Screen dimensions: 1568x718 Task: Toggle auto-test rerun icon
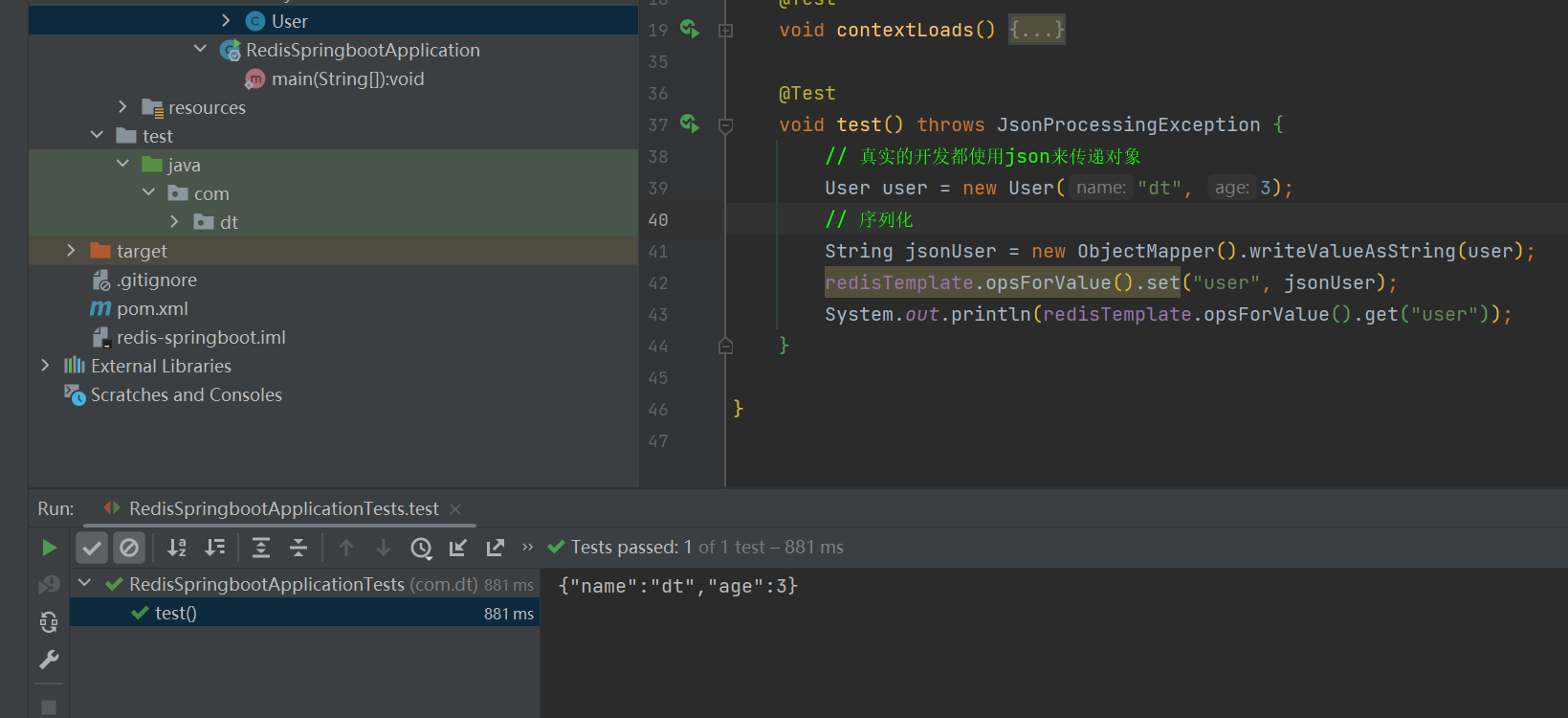[49, 622]
